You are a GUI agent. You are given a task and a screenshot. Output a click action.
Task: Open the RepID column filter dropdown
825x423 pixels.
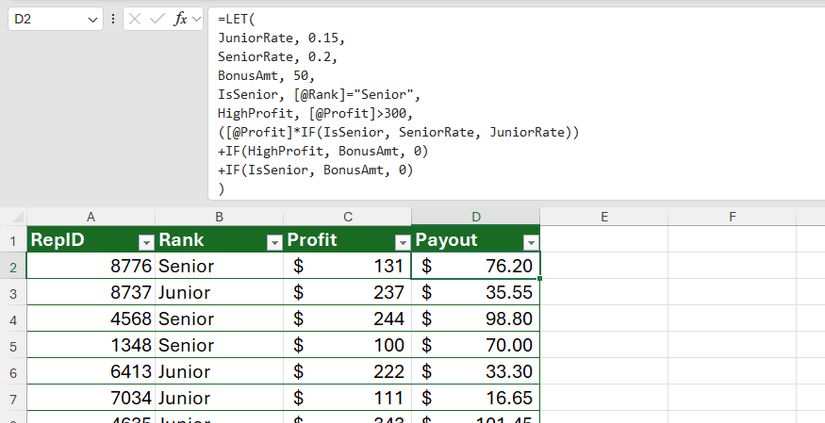tap(146, 242)
